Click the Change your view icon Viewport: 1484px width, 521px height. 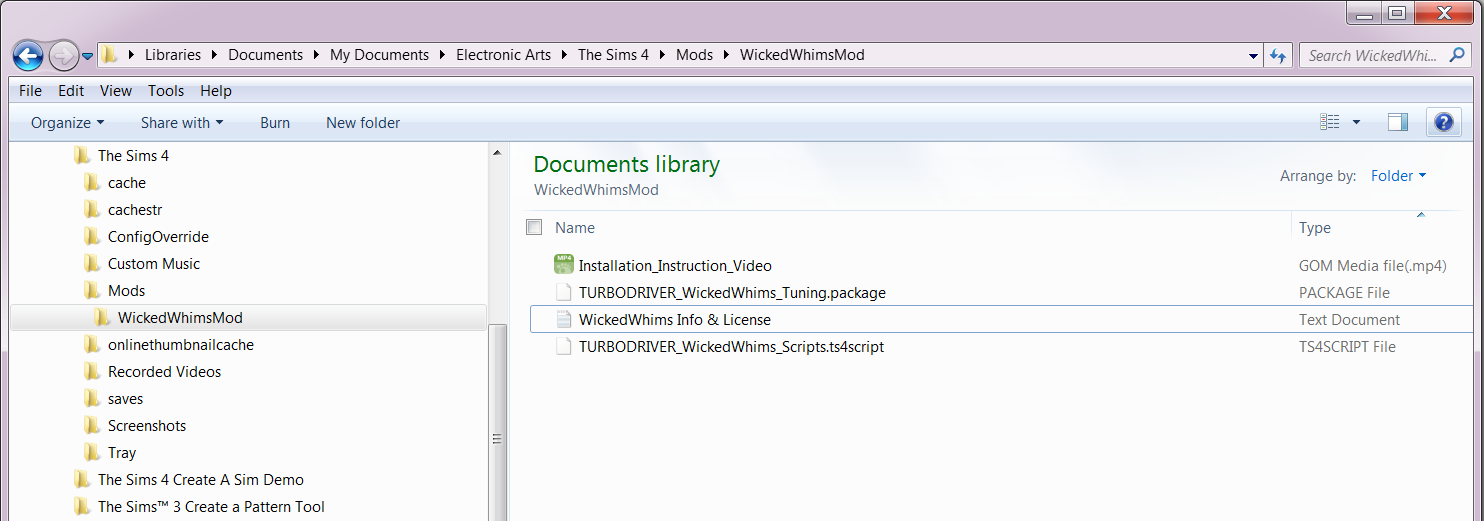point(1329,122)
